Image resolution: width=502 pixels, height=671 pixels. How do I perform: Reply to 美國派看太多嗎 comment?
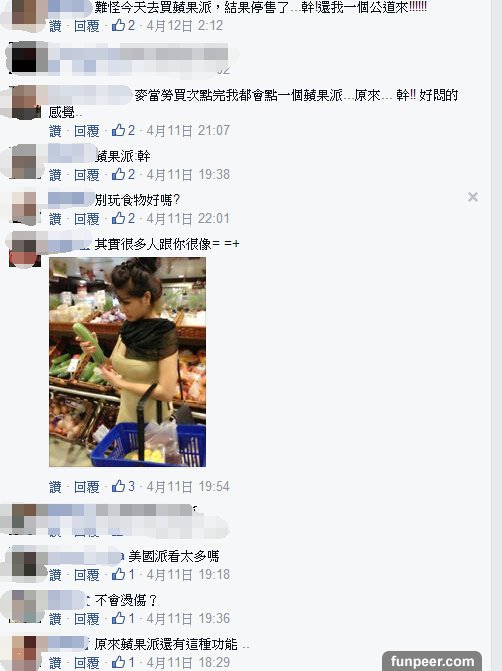[86, 575]
